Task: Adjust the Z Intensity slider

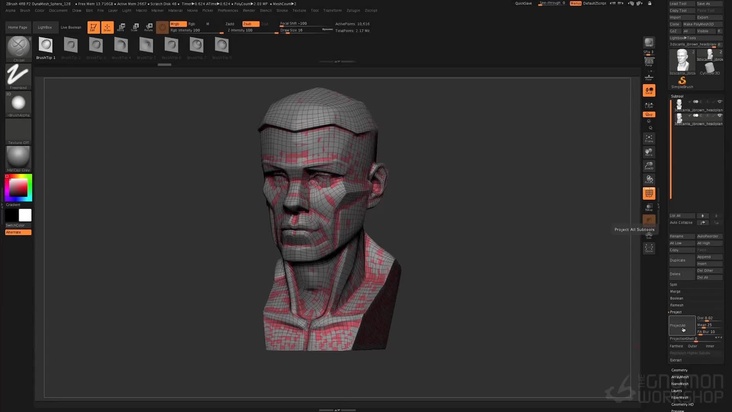Action: click(253, 31)
